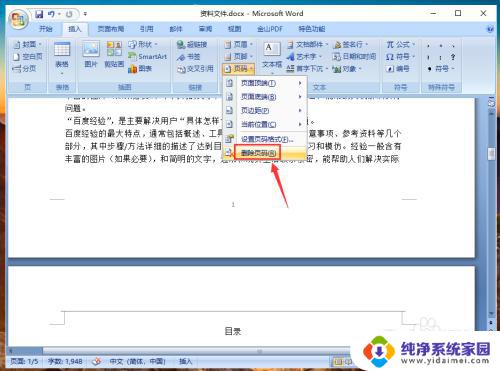Choose 删除页码 to remove page numbers

[x=265, y=153]
